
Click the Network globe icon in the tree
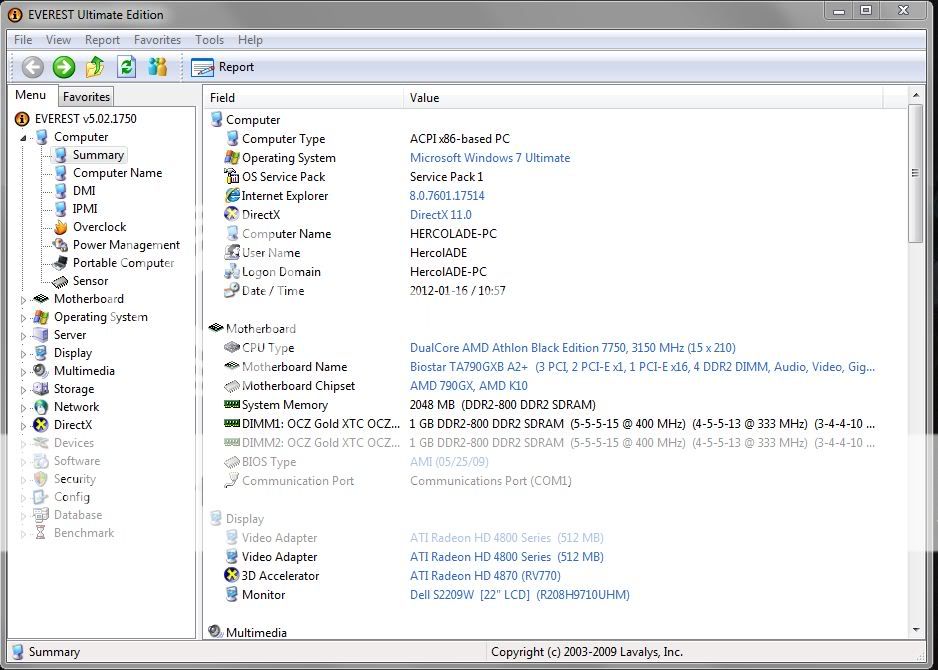pyautogui.click(x=41, y=407)
